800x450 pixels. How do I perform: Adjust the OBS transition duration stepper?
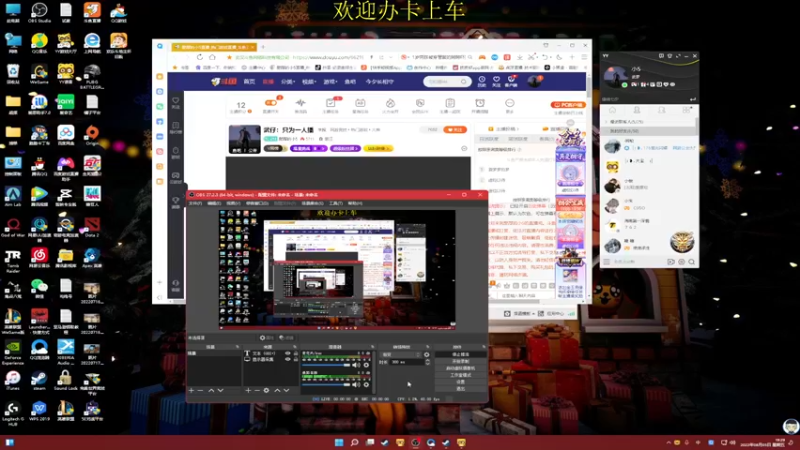tap(428, 362)
